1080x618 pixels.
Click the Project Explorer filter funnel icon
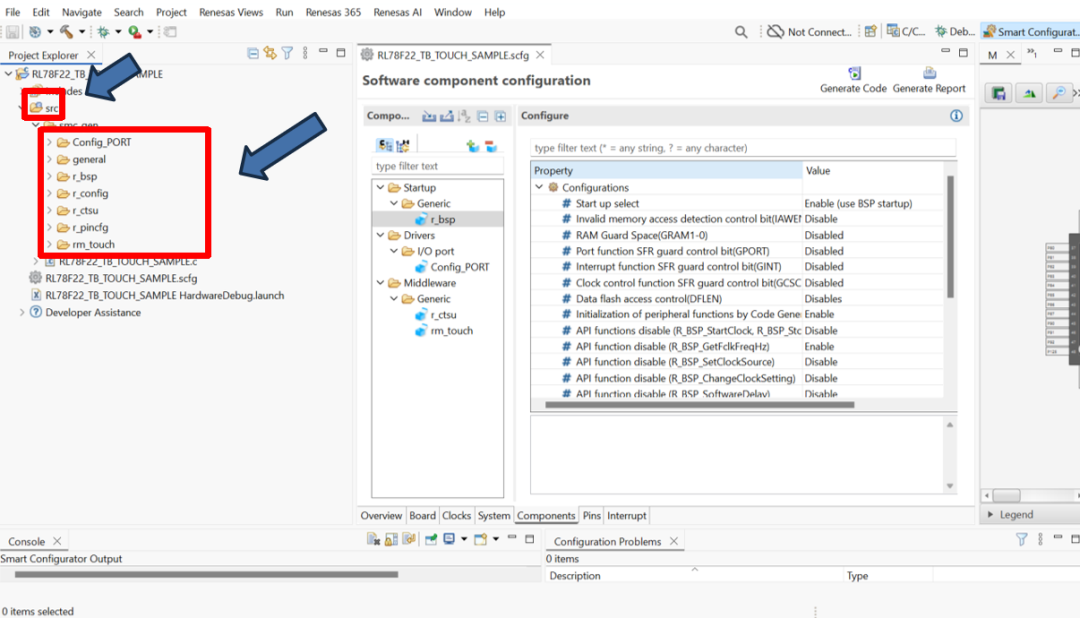pyautogui.click(x=287, y=54)
